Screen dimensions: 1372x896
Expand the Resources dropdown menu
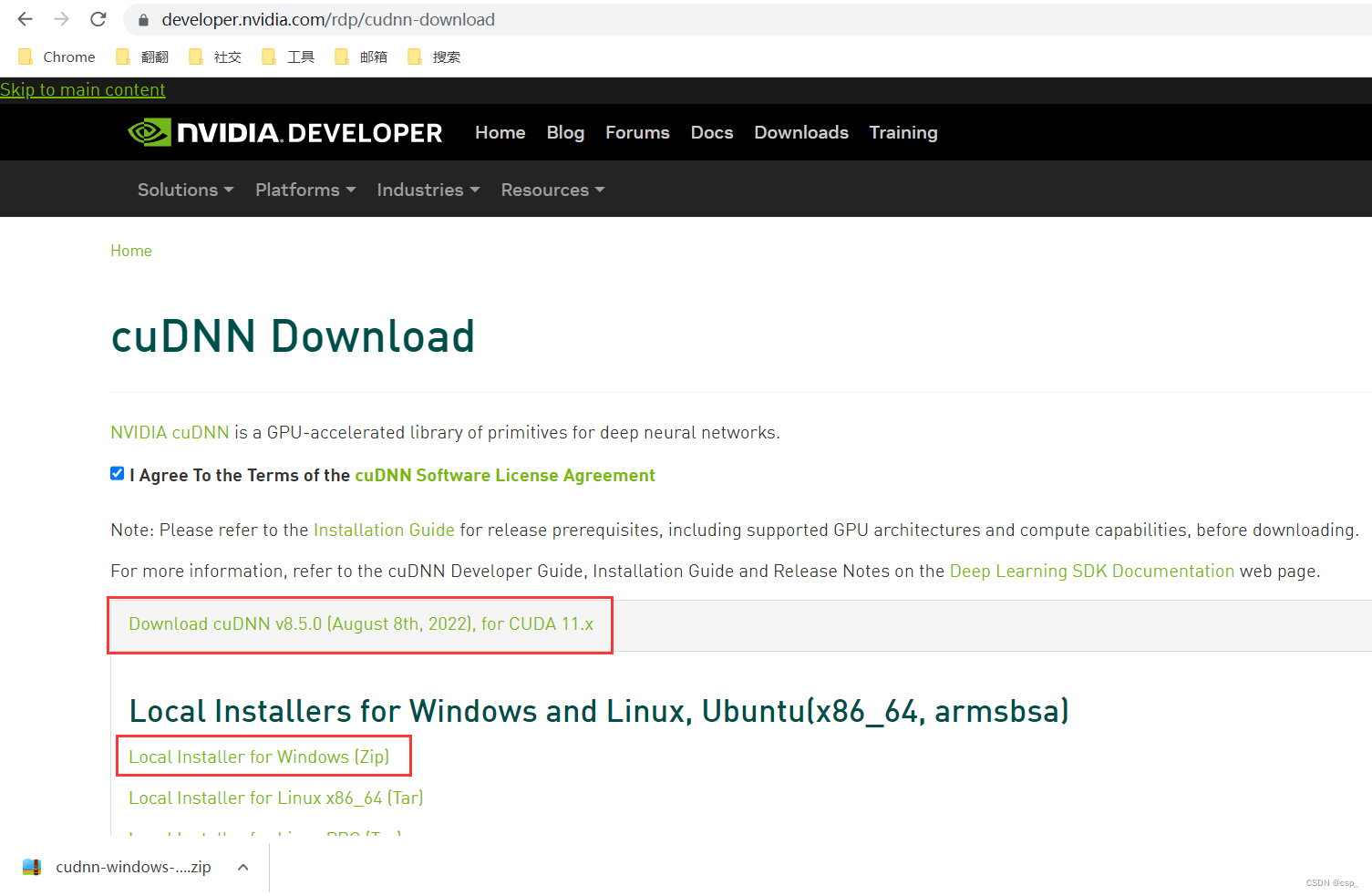(x=552, y=190)
